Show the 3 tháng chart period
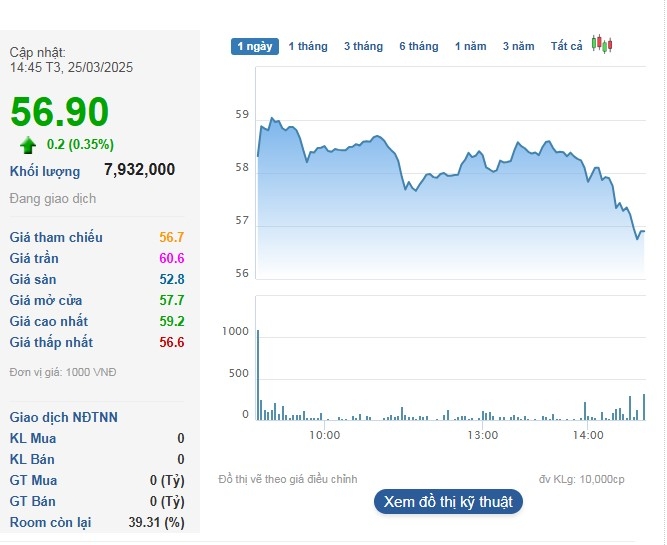Viewport: 667px width, 545px height. (363, 46)
